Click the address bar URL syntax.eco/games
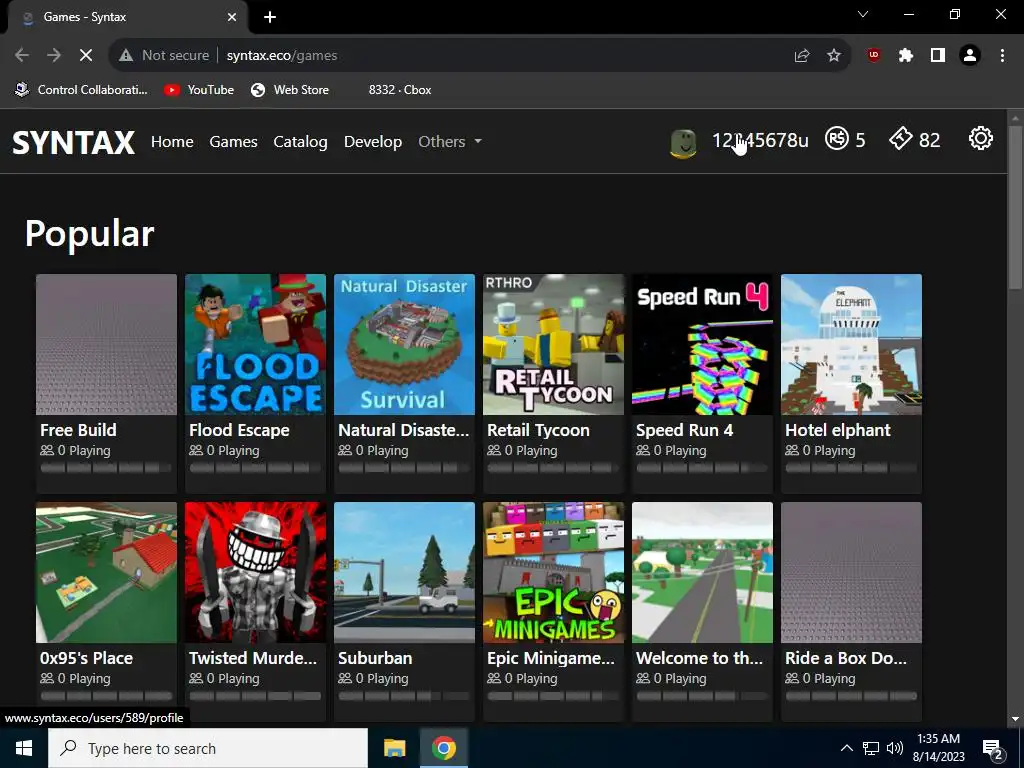The height and width of the screenshot is (768, 1024). tap(281, 56)
